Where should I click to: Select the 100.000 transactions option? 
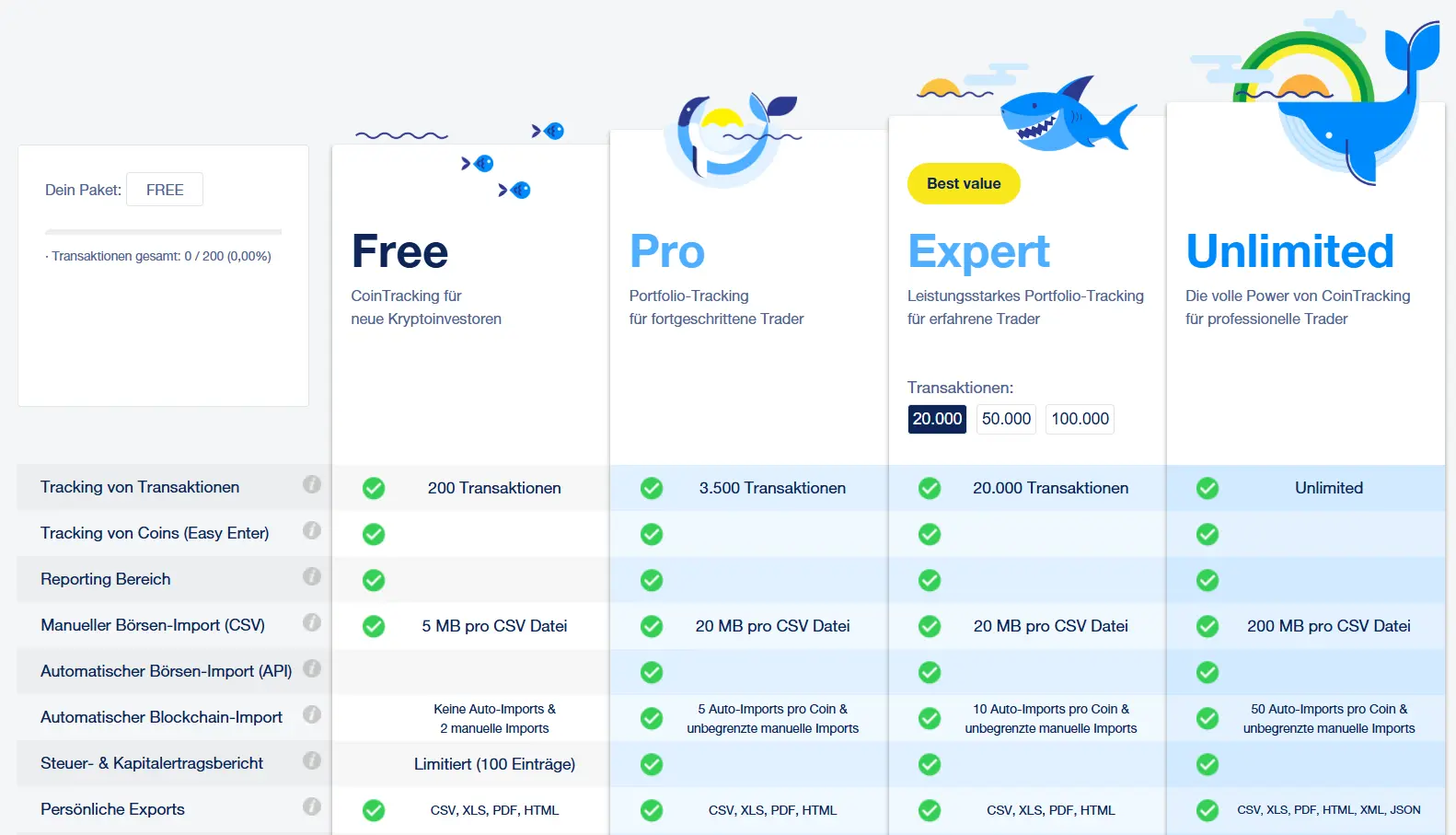pyautogui.click(x=1080, y=419)
